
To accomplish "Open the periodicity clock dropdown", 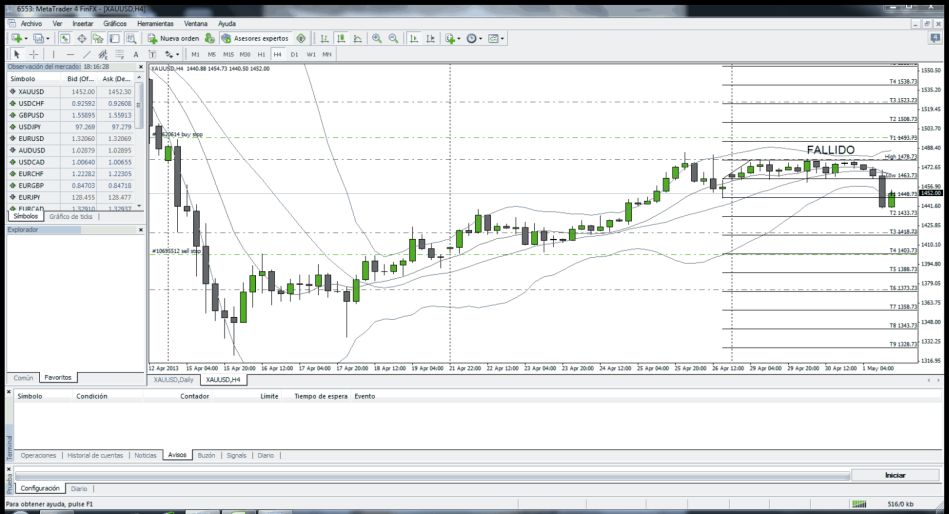I will point(481,38).
